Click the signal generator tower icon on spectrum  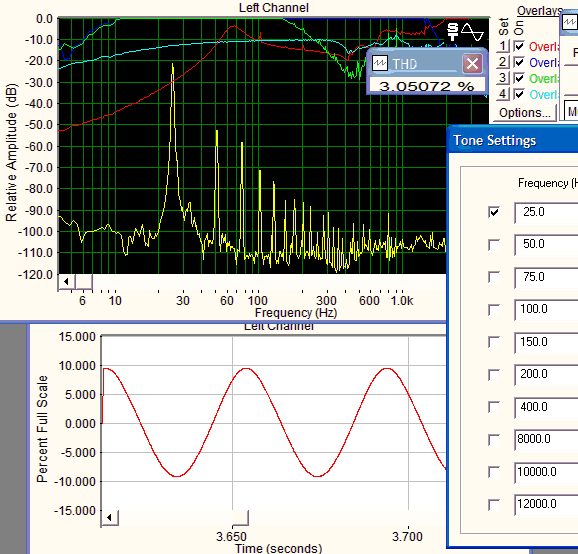coord(453,32)
